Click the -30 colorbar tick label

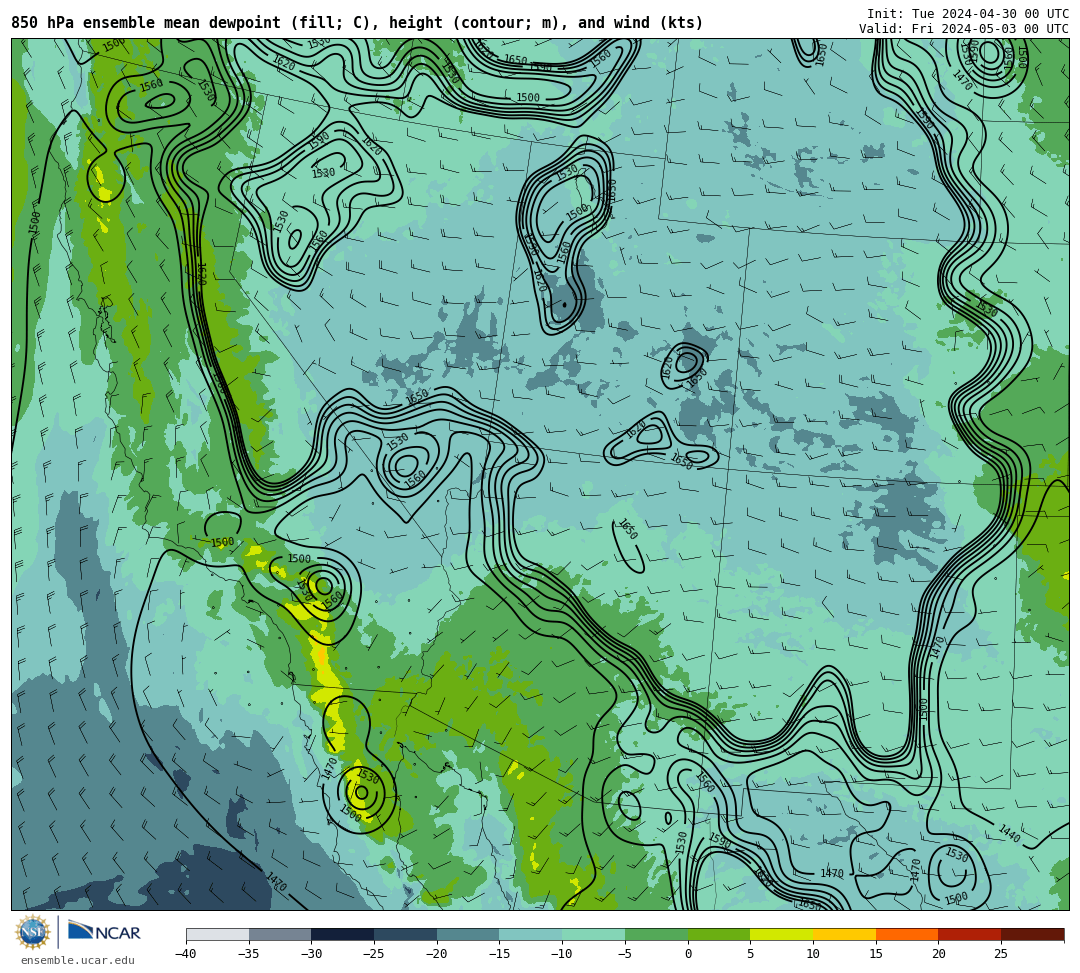coord(311,954)
